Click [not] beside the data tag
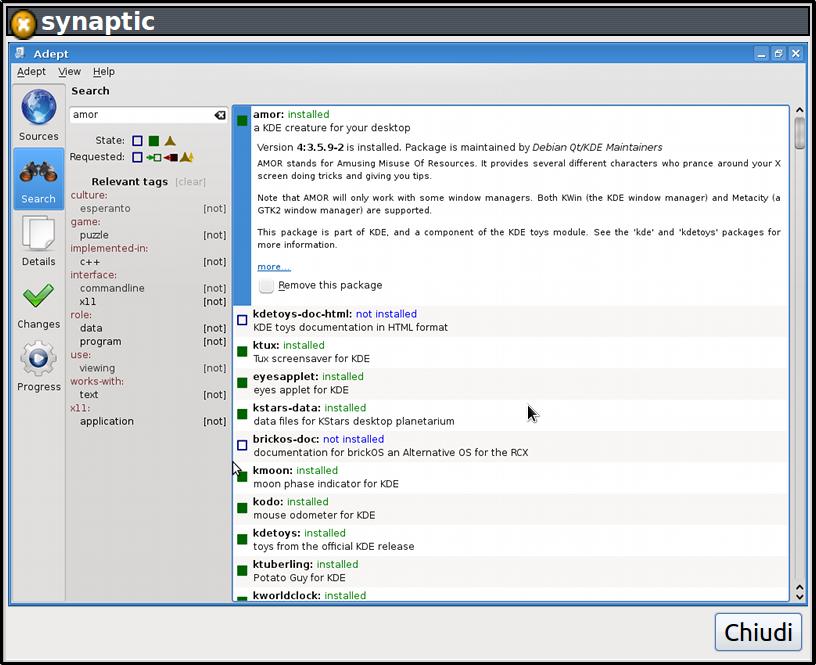Screen dimensions: 816x665 tap(214, 328)
